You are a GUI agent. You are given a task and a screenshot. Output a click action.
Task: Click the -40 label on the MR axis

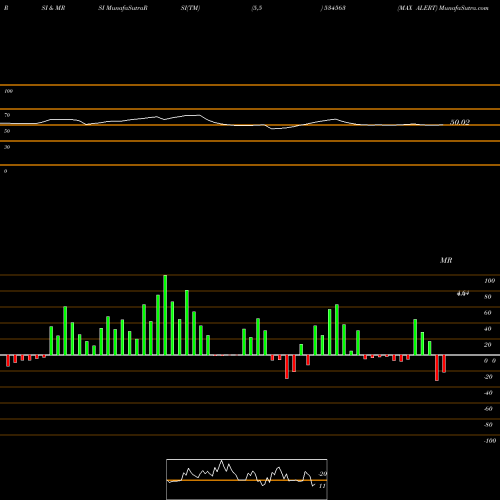point(488,393)
